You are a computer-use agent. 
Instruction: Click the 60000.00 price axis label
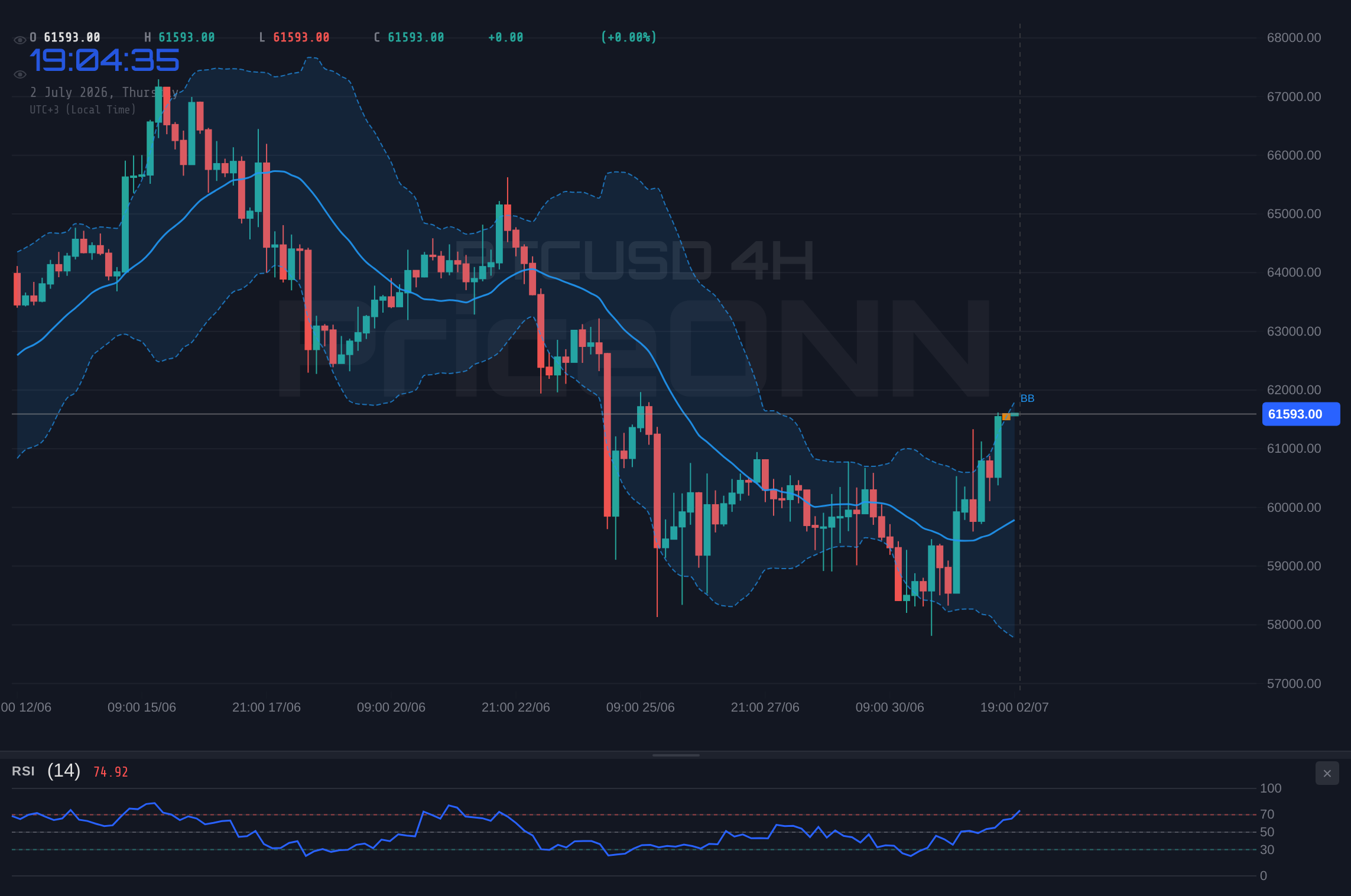[1294, 508]
